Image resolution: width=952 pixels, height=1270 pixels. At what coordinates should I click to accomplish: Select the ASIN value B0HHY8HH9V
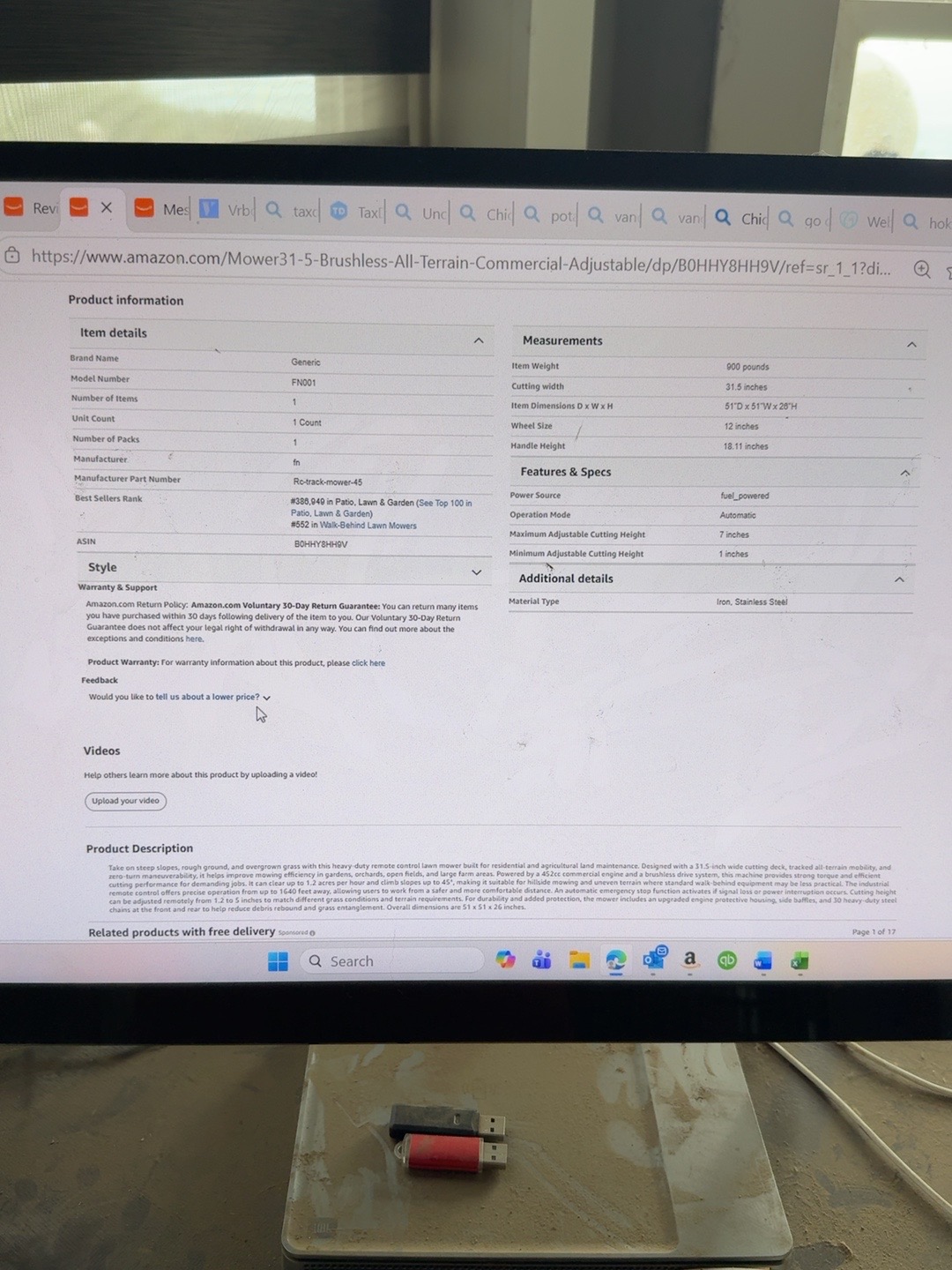click(321, 544)
